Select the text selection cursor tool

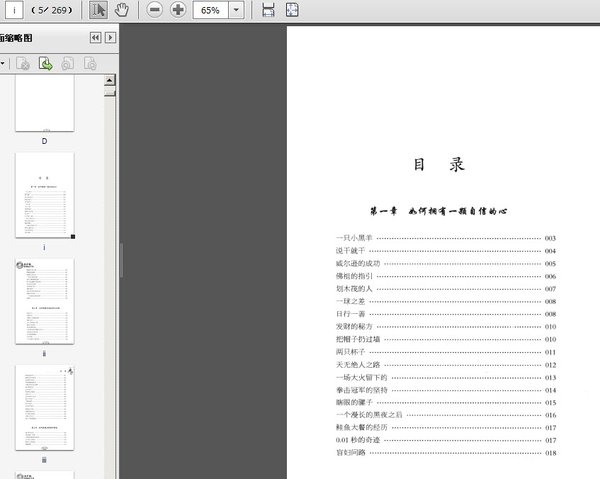pyautogui.click(x=98, y=10)
